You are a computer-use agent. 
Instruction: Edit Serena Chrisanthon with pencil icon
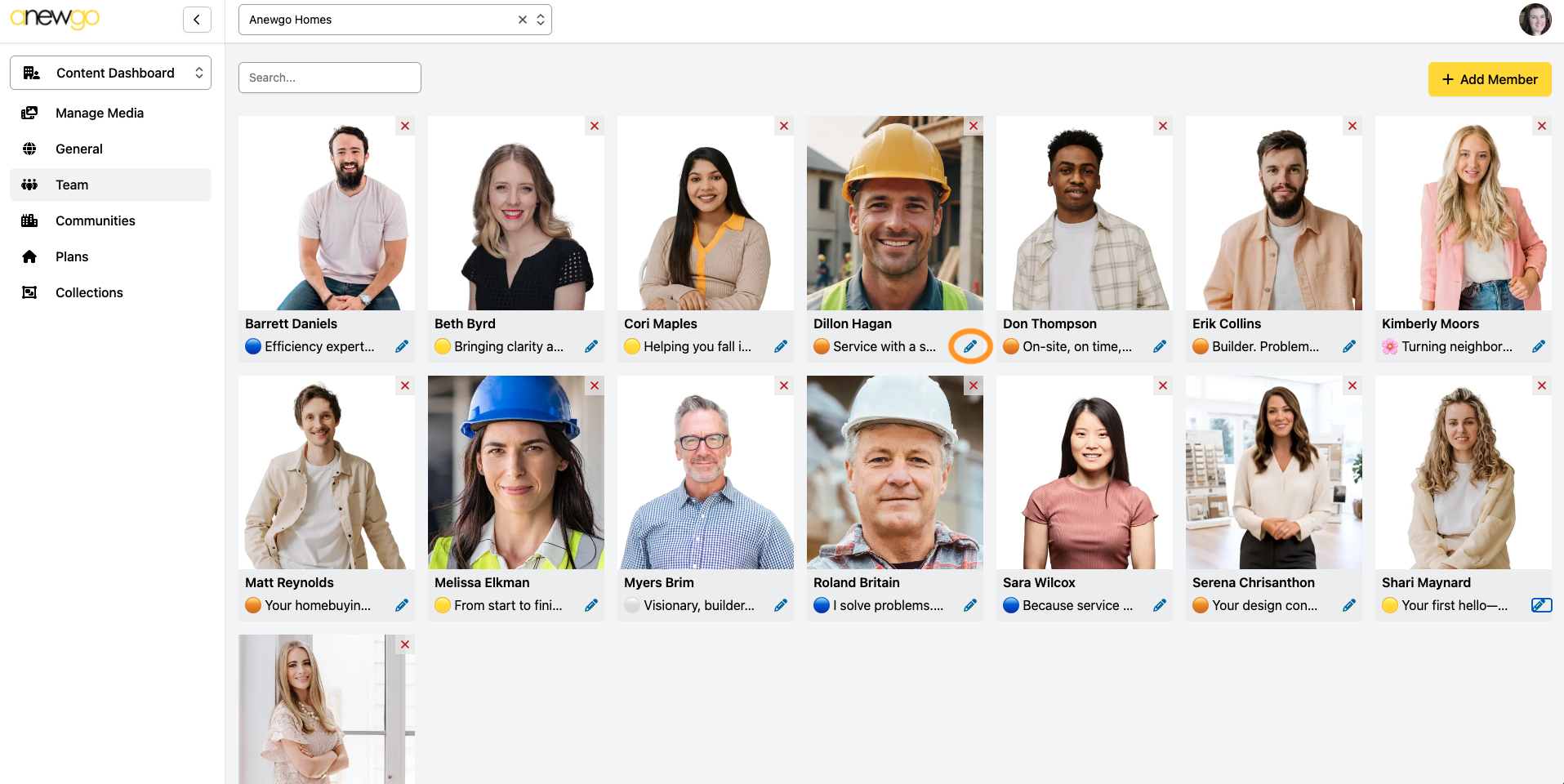(1349, 605)
